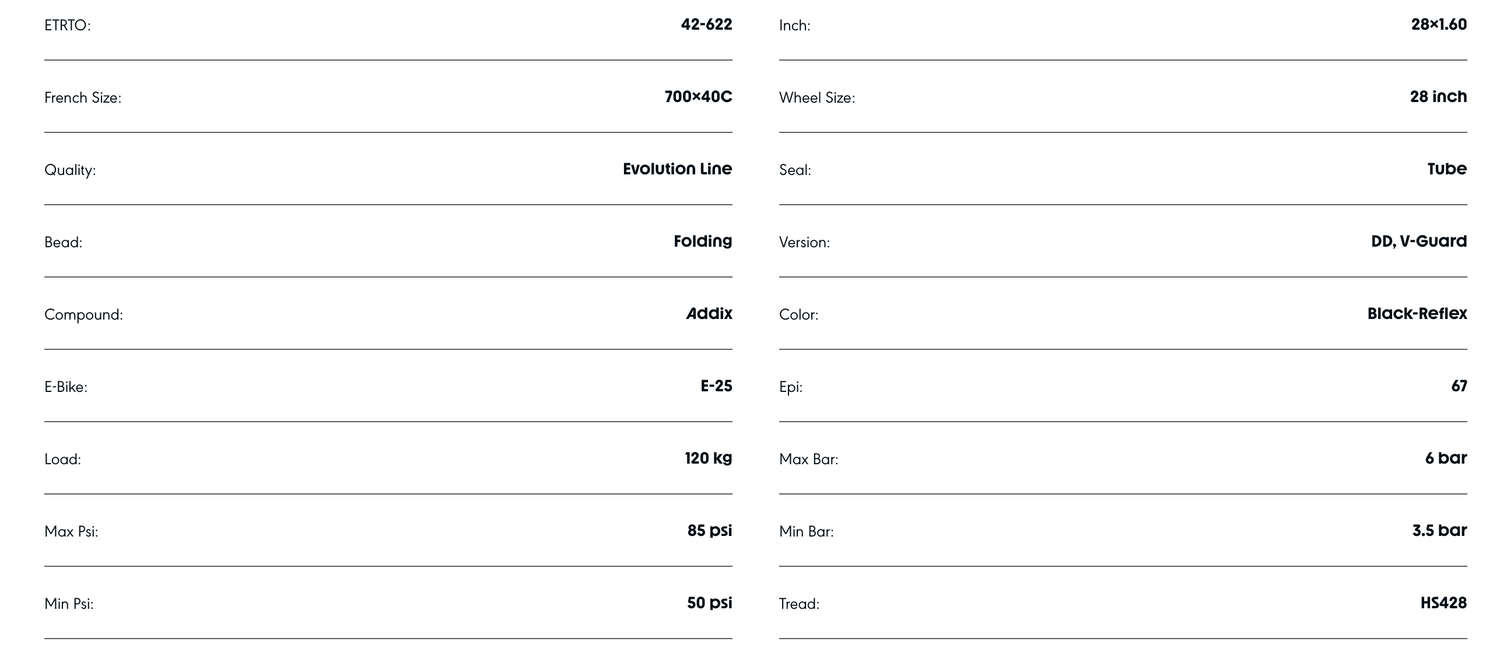Image resolution: width=1500 pixels, height=659 pixels.
Task: Select the 28×1.60 inch value
Action: coord(1439,25)
